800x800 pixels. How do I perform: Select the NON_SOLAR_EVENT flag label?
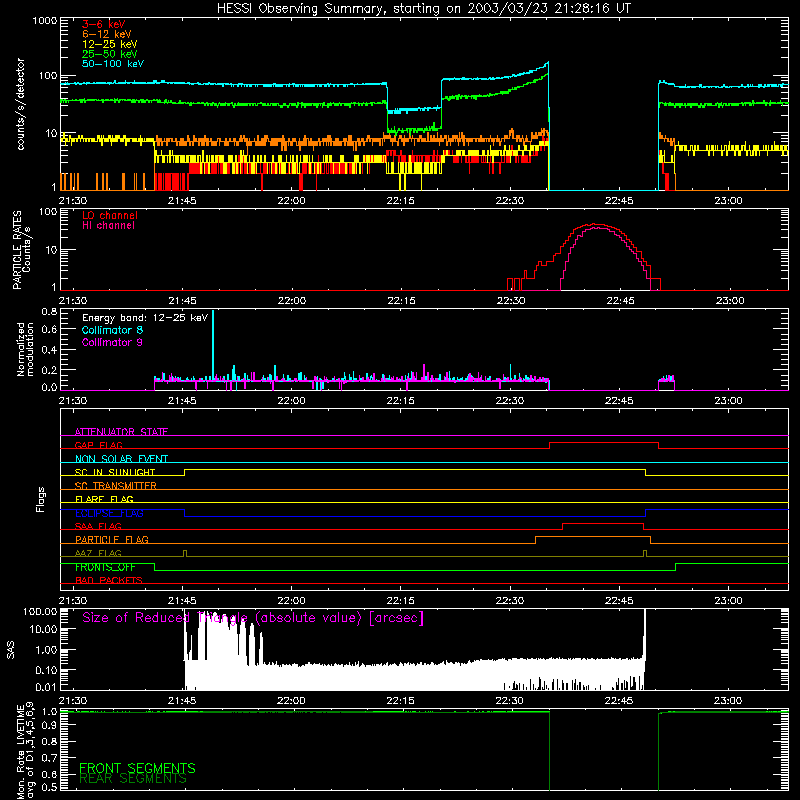121,459
